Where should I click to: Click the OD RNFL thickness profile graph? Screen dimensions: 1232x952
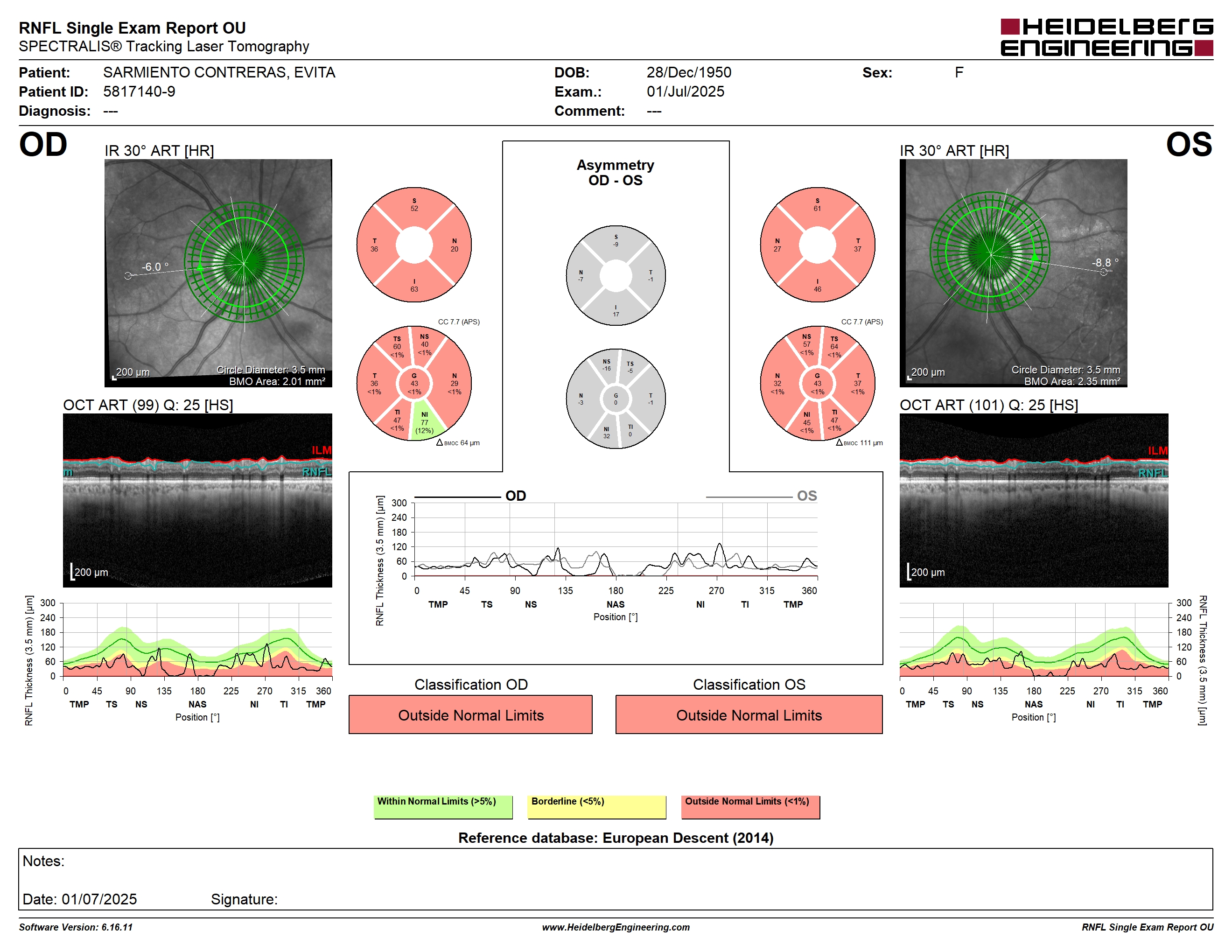click(197, 639)
